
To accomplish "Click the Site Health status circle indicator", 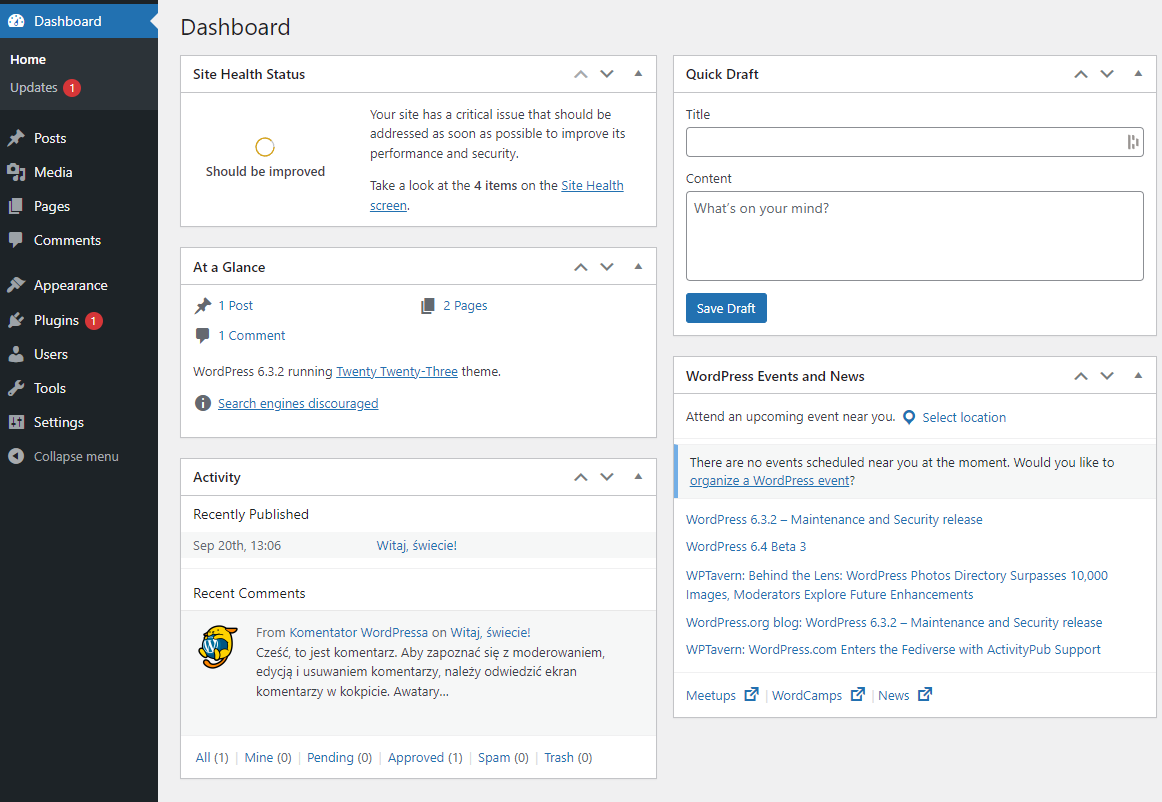I will tap(265, 147).
